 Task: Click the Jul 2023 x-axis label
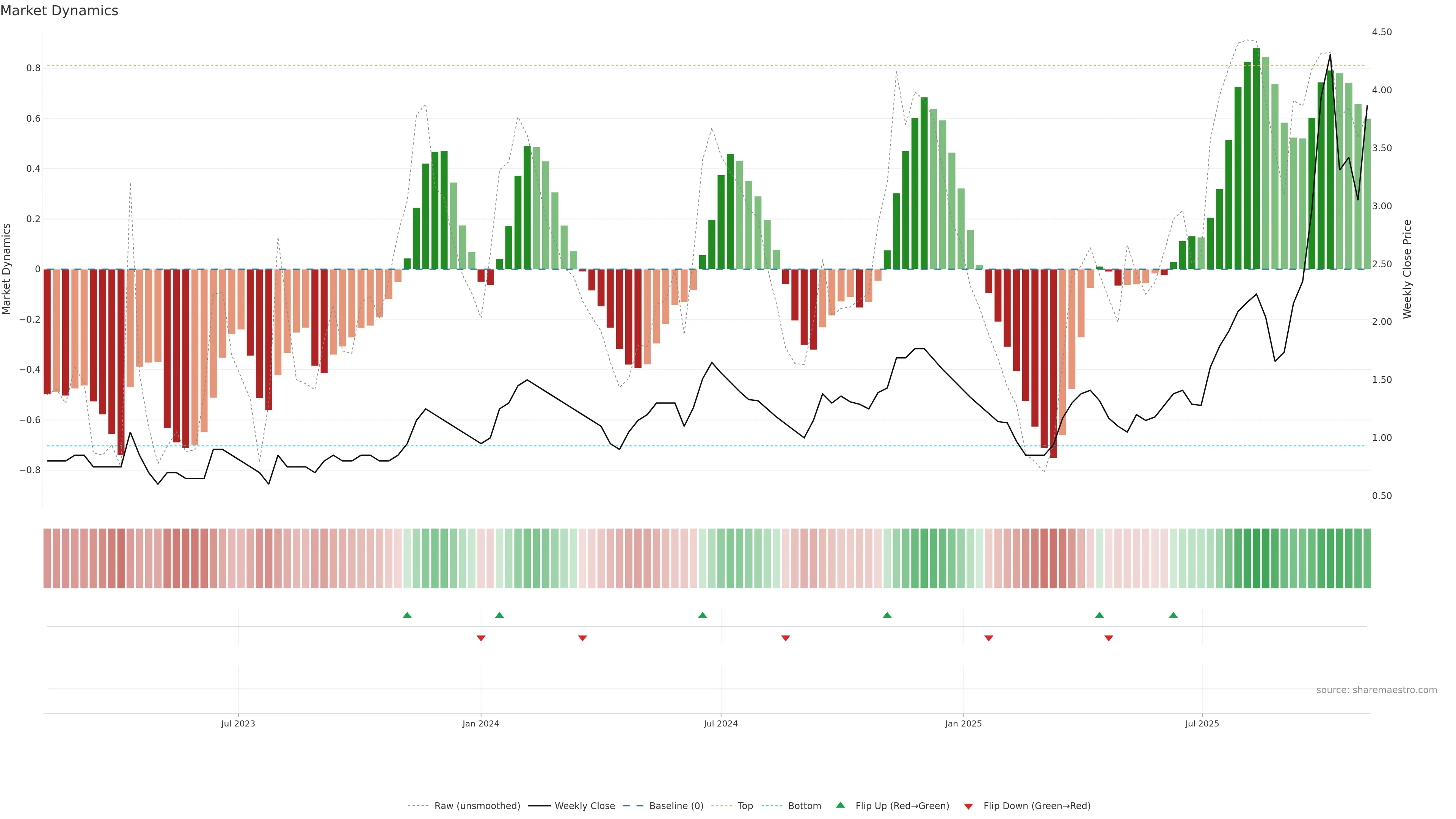tap(238, 723)
